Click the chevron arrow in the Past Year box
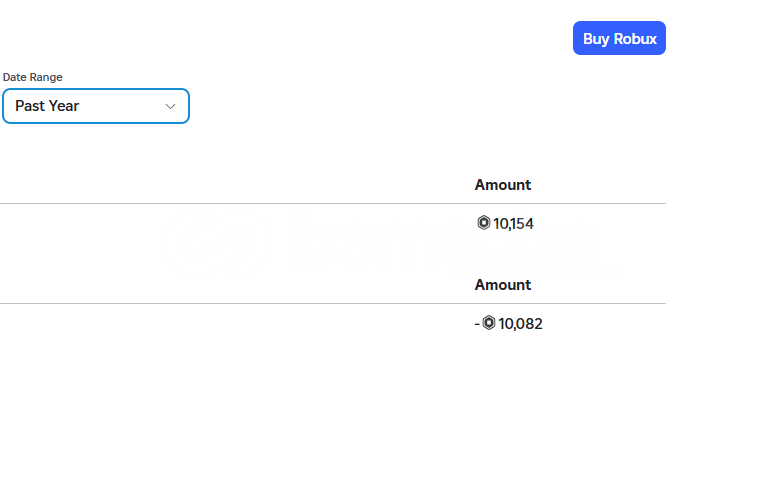This screenshot has height=487, width=781. point(170,107)
